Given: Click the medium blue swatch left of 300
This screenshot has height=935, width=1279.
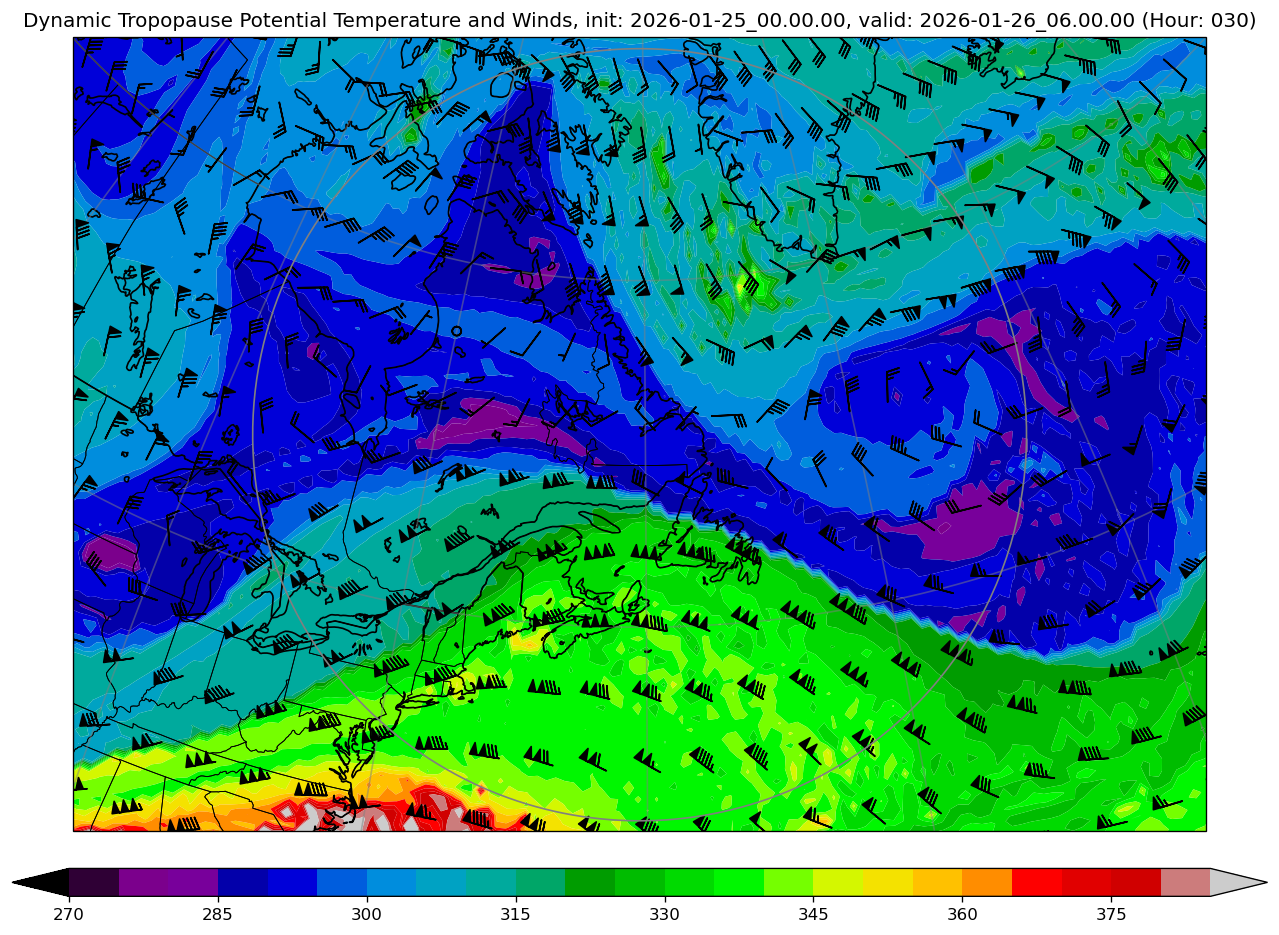Looking at the screenshot, I should pyautogui.click(x=342, y=882).
